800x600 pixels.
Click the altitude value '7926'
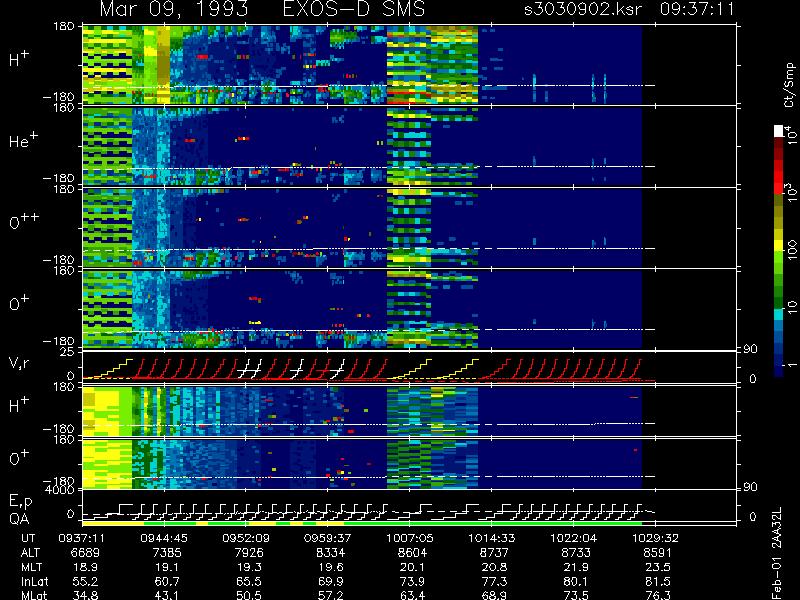pyautogui.click(x=249, y=553)
